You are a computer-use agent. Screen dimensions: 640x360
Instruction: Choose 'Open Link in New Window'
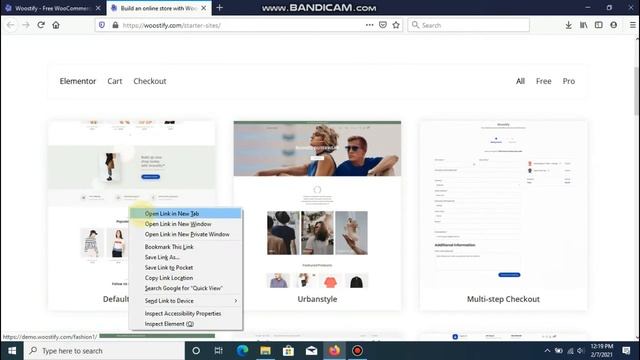186,224
